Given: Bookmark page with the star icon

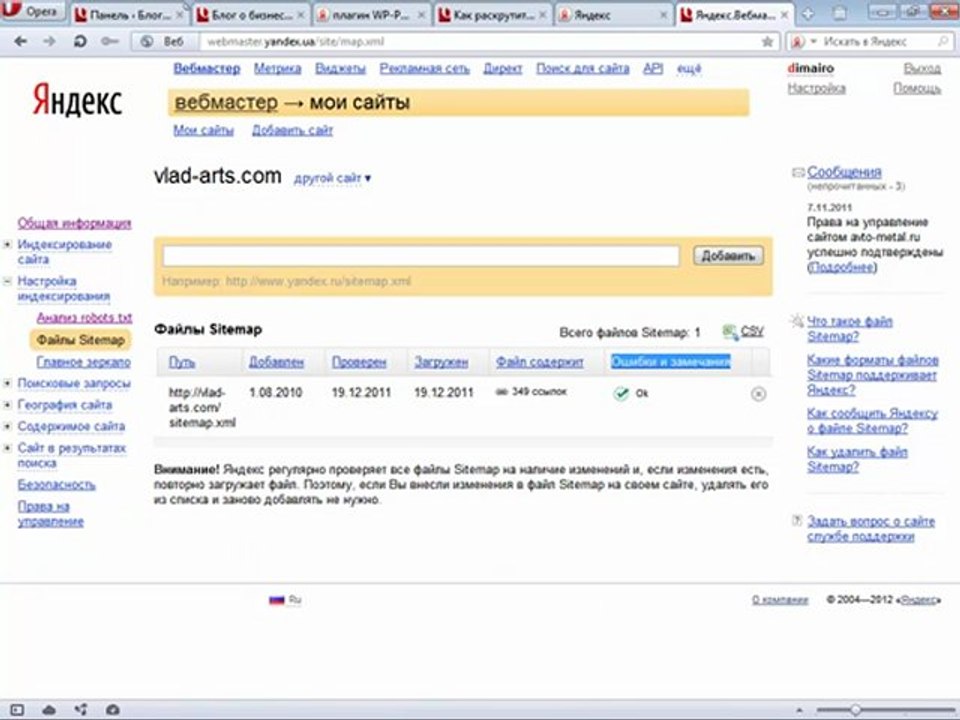Looking at the screenshot, I should (x=767, y=42).
